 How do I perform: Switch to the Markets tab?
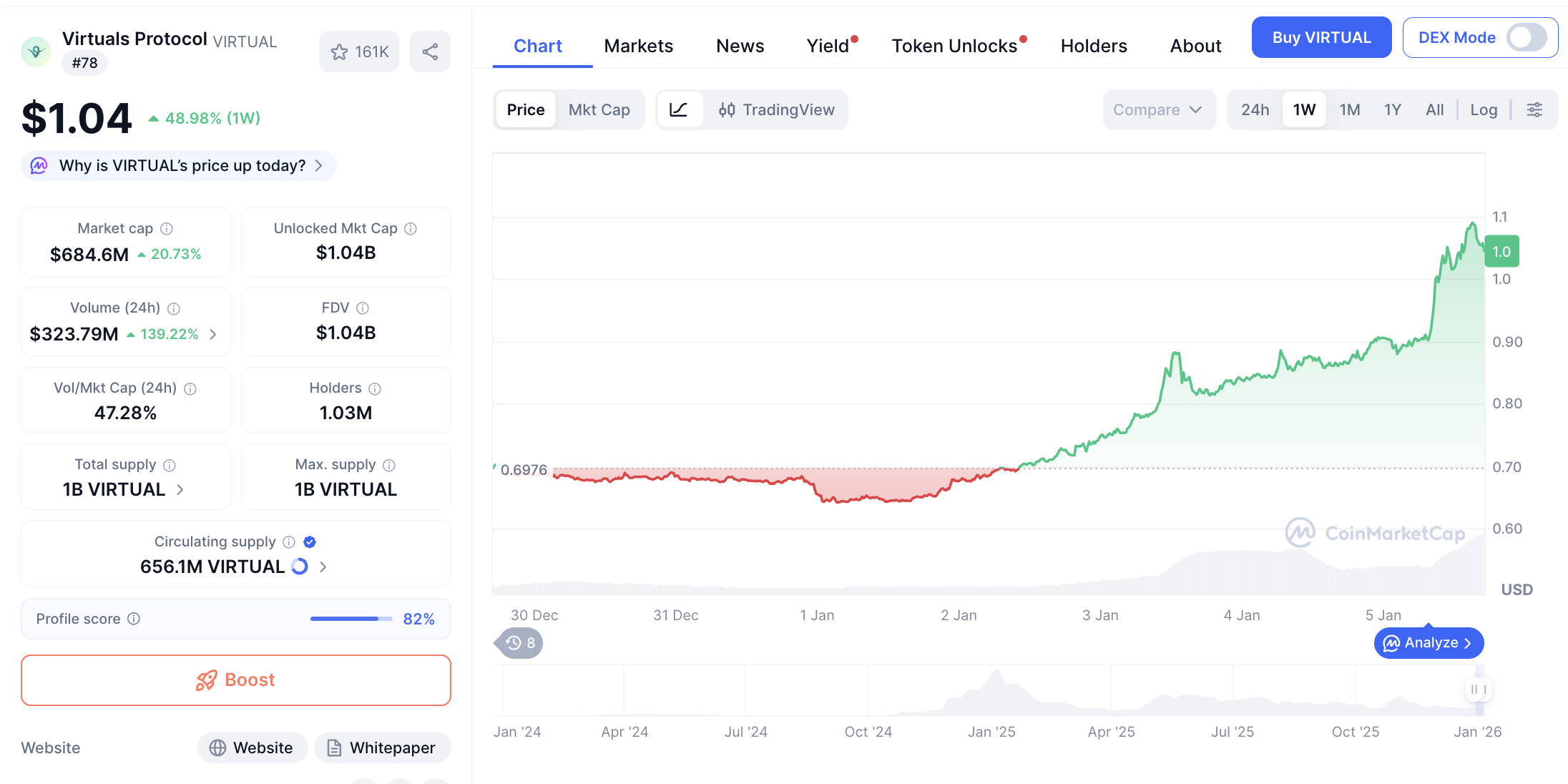tap(638, 46)
